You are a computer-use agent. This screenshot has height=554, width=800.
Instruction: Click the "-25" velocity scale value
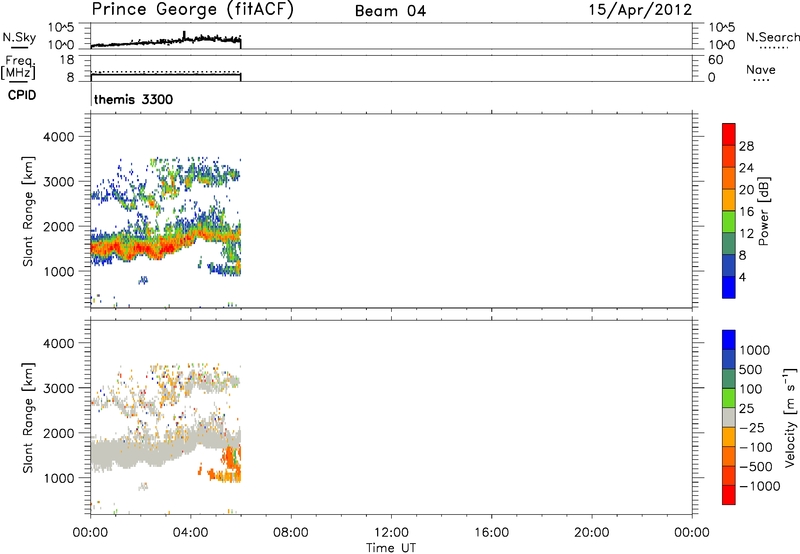(x=752, y=427)
